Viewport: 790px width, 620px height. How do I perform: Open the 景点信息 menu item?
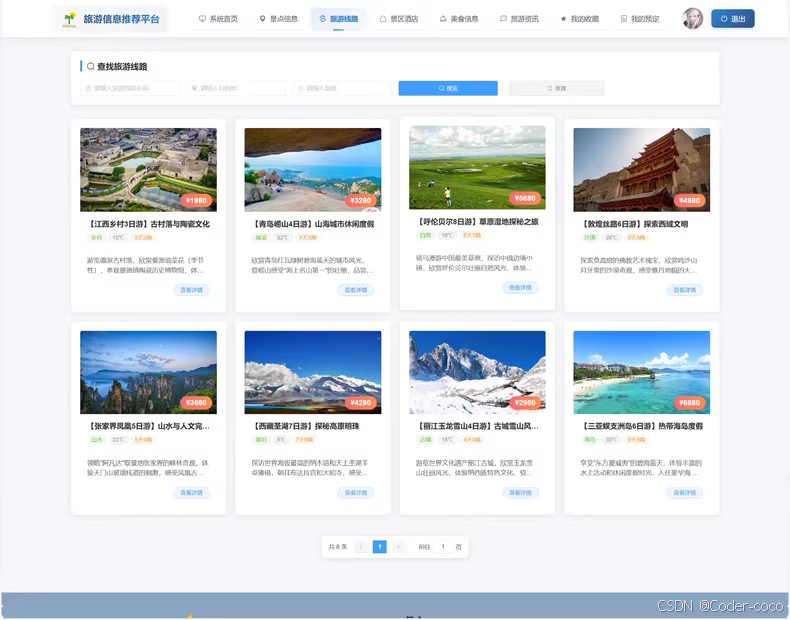tap(278, 19)
